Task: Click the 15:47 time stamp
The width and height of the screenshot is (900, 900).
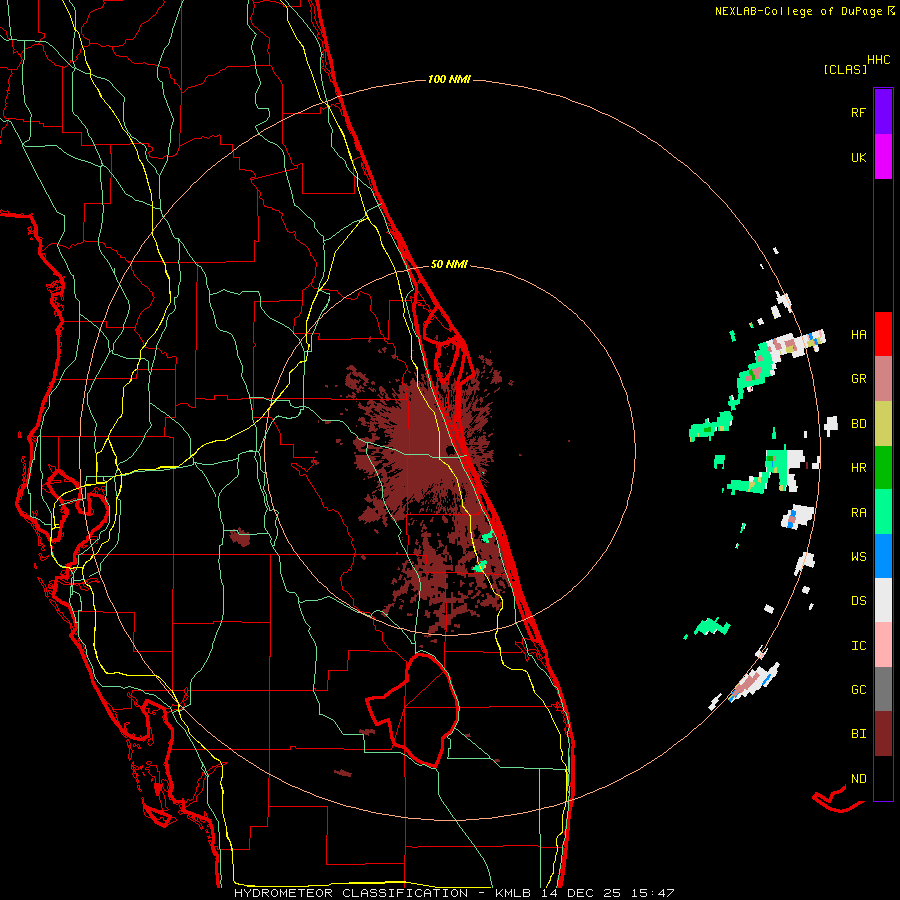Action: (653, 893)
